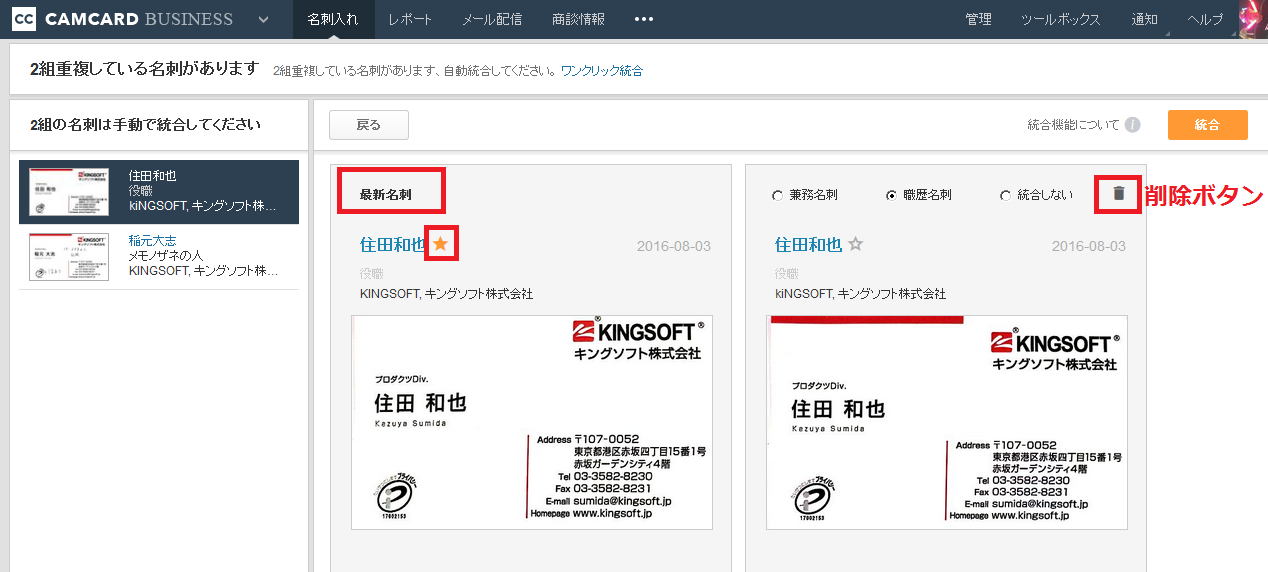
Task: Open 住田和也 name link on latest card
Action: [x=392, y=244]
